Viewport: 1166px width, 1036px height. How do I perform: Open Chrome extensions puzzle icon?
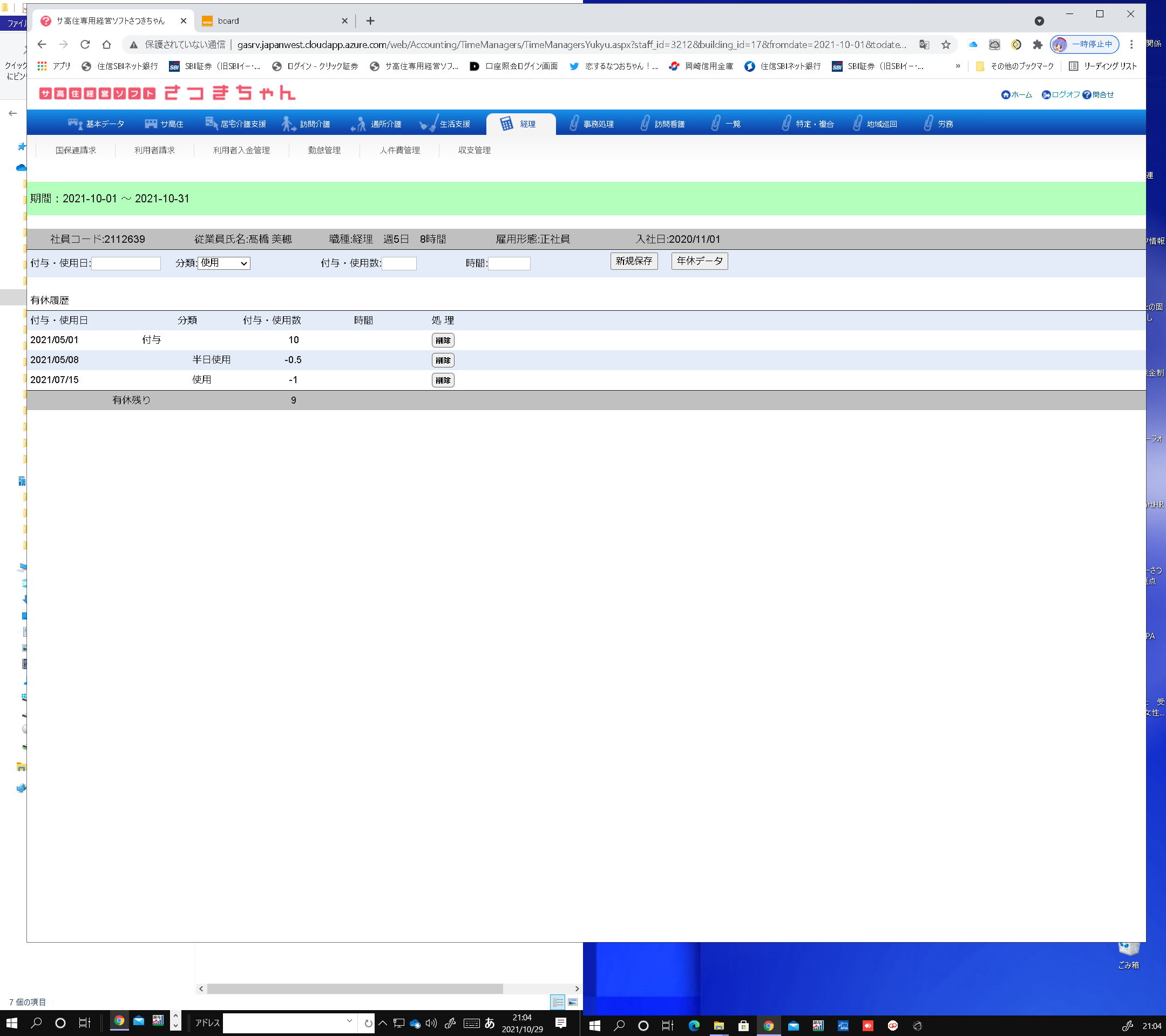(1037, 44)
